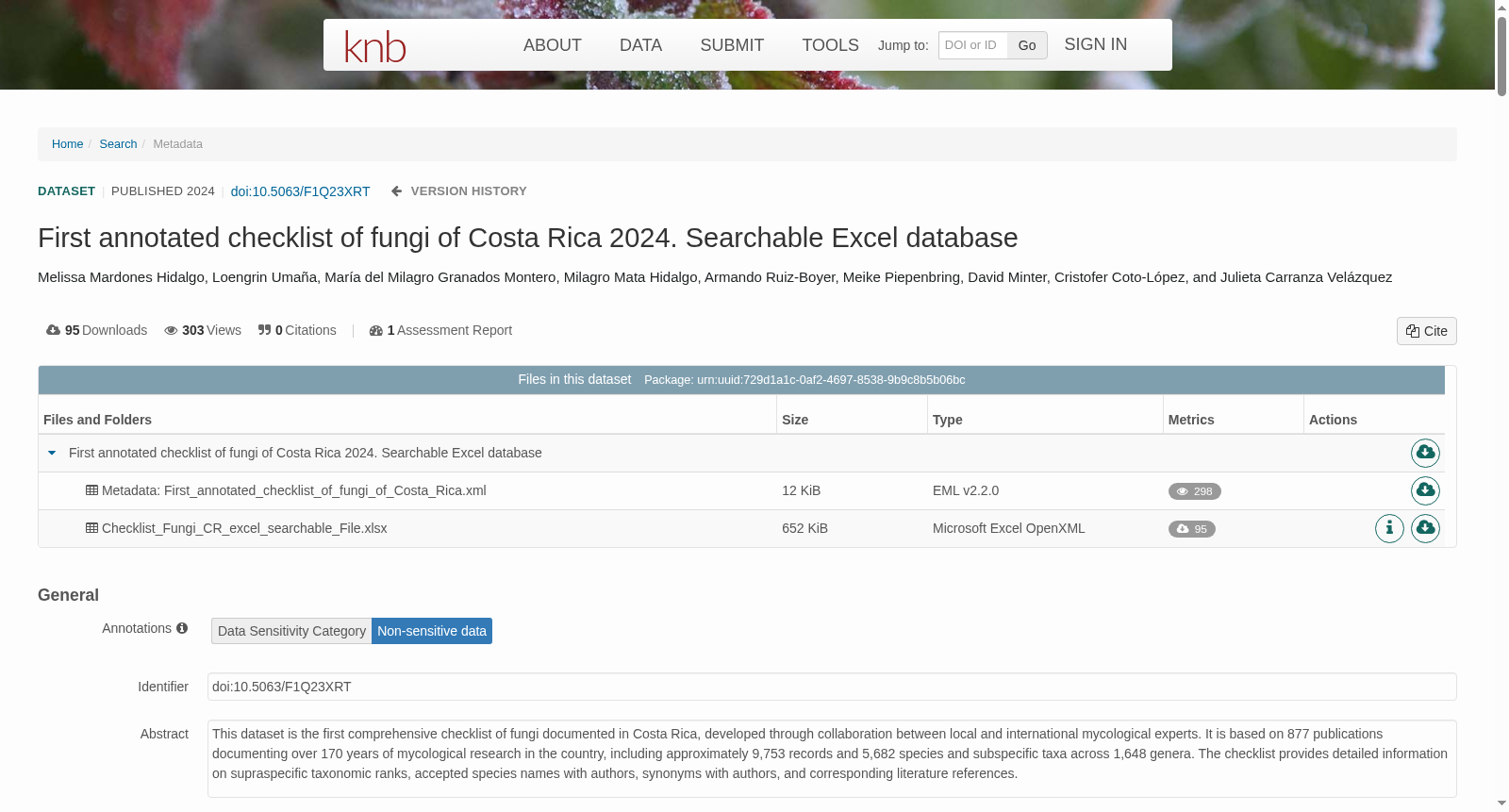Screen dimensions: 1509x812
Task: Go to Home breadcrumb
Action: pos(68,144)
